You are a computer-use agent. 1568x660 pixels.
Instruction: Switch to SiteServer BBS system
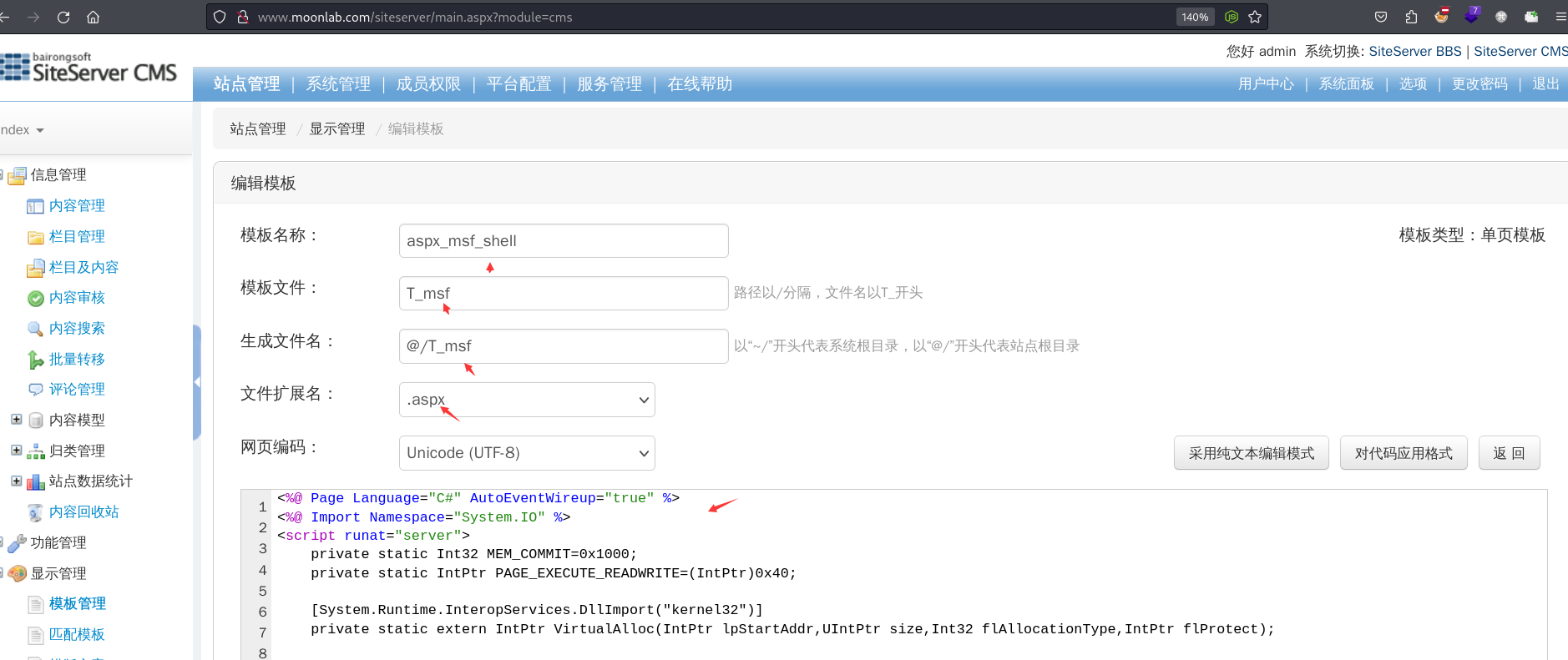[1415, 52]
